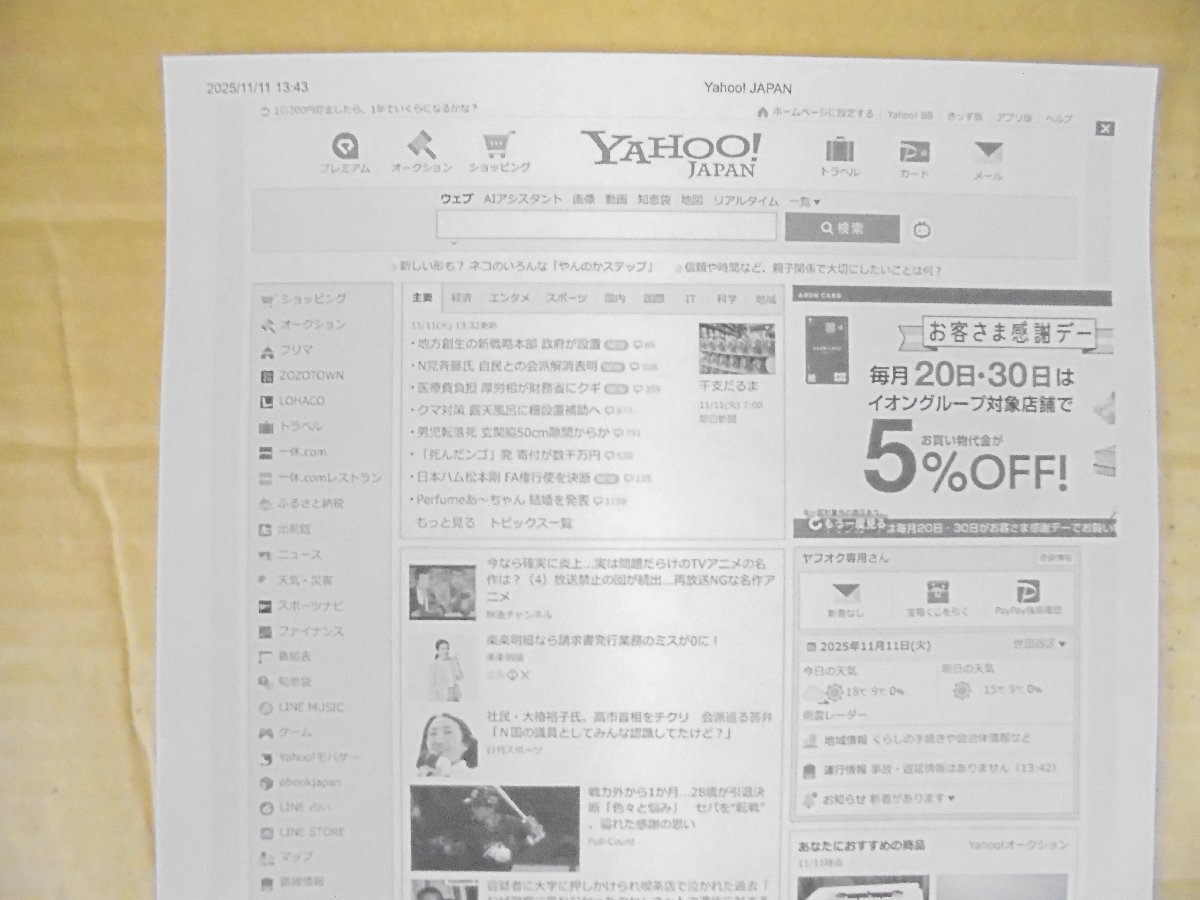Open headline 医療費負担 厚労相が財務省にクギ
1200x900 pixels.
509,388
